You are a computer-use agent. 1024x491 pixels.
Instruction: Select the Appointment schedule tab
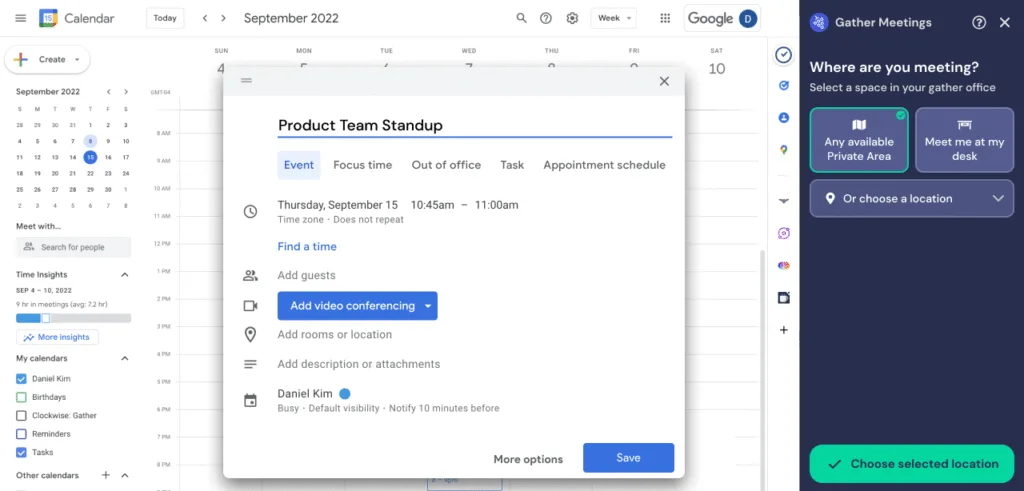pyautogui.click(x=604, y=165)
